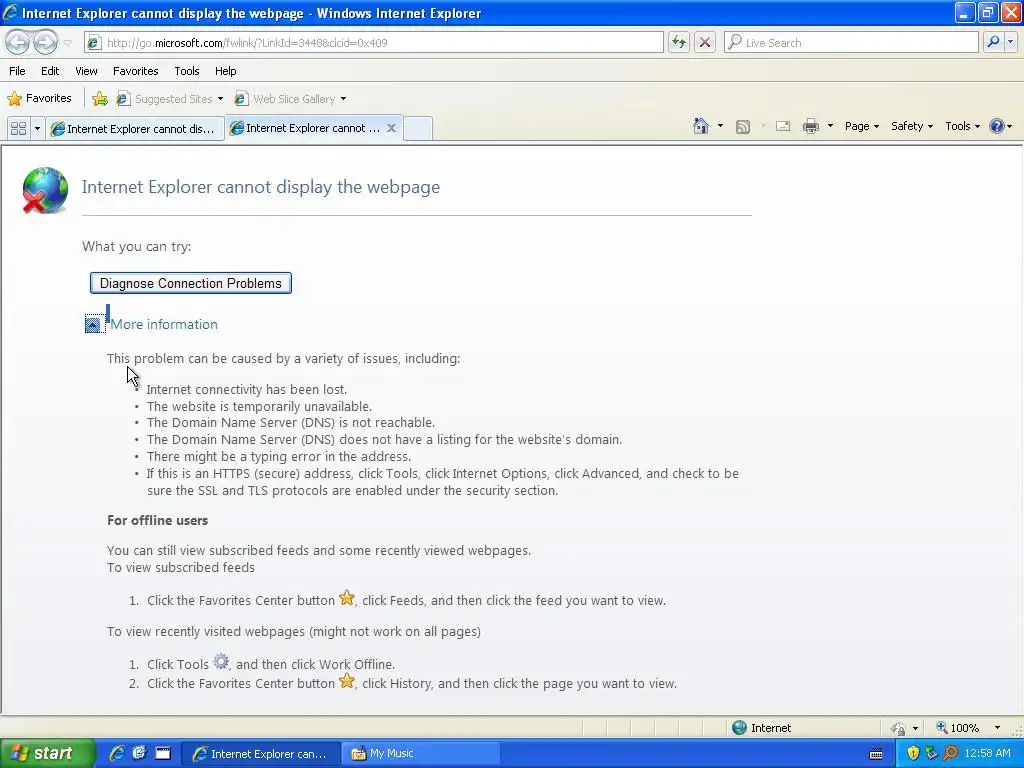Open the Favorites Center star button
The width and height of the screenshot is (1024, 768).
pos(39,99)
